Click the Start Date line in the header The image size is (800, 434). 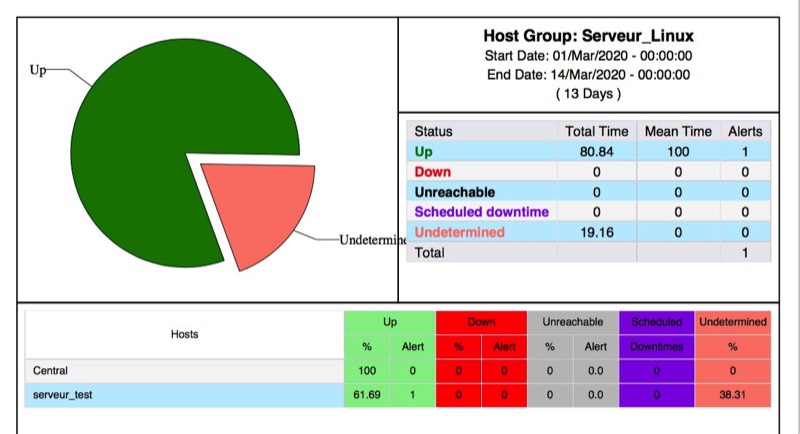pyautogui.click(x=588, y=56)
